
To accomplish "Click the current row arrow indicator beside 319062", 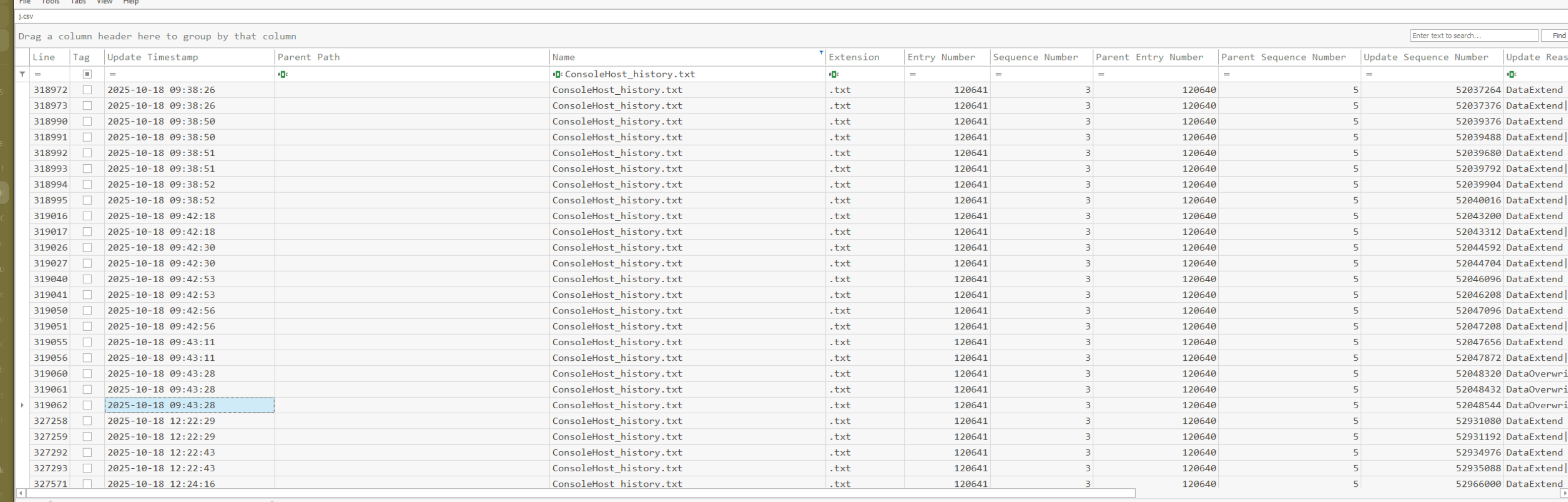I will coord(23,405).
